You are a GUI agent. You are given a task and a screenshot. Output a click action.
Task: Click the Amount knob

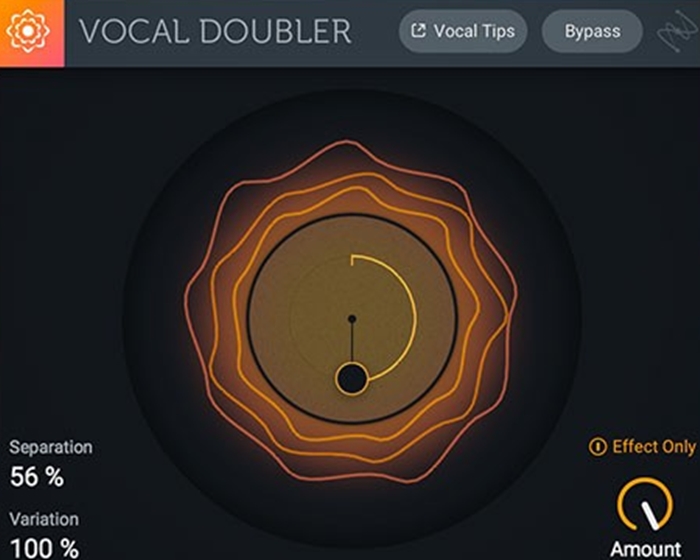pos(645,505)
